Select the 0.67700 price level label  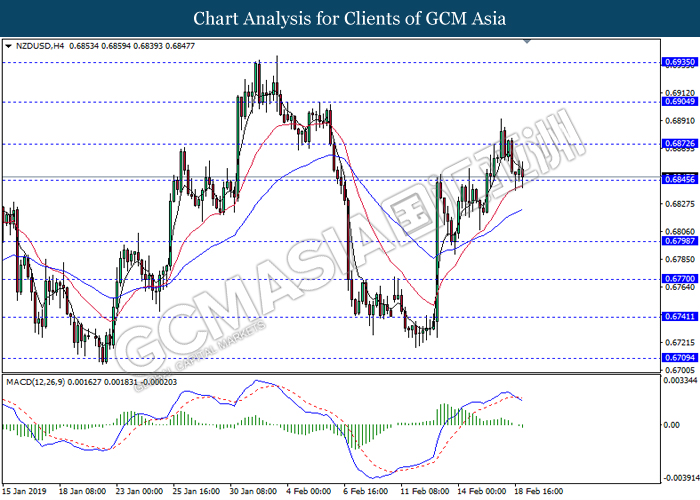point(679,279)
